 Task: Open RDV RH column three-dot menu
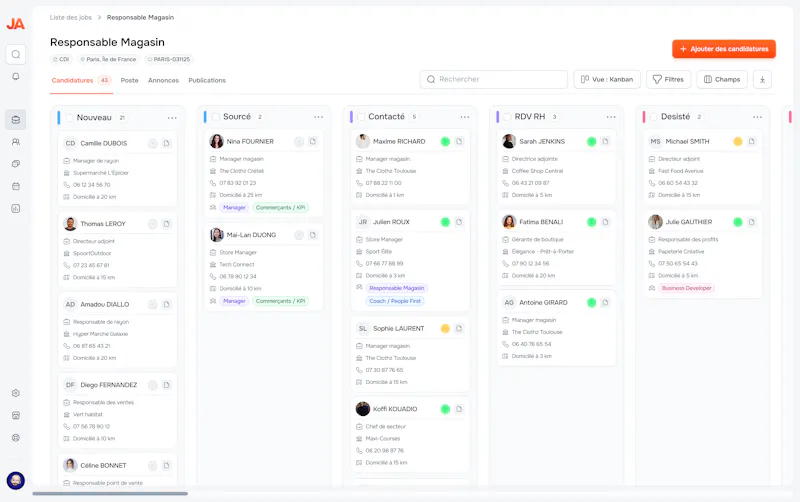[x=611, y=117]
